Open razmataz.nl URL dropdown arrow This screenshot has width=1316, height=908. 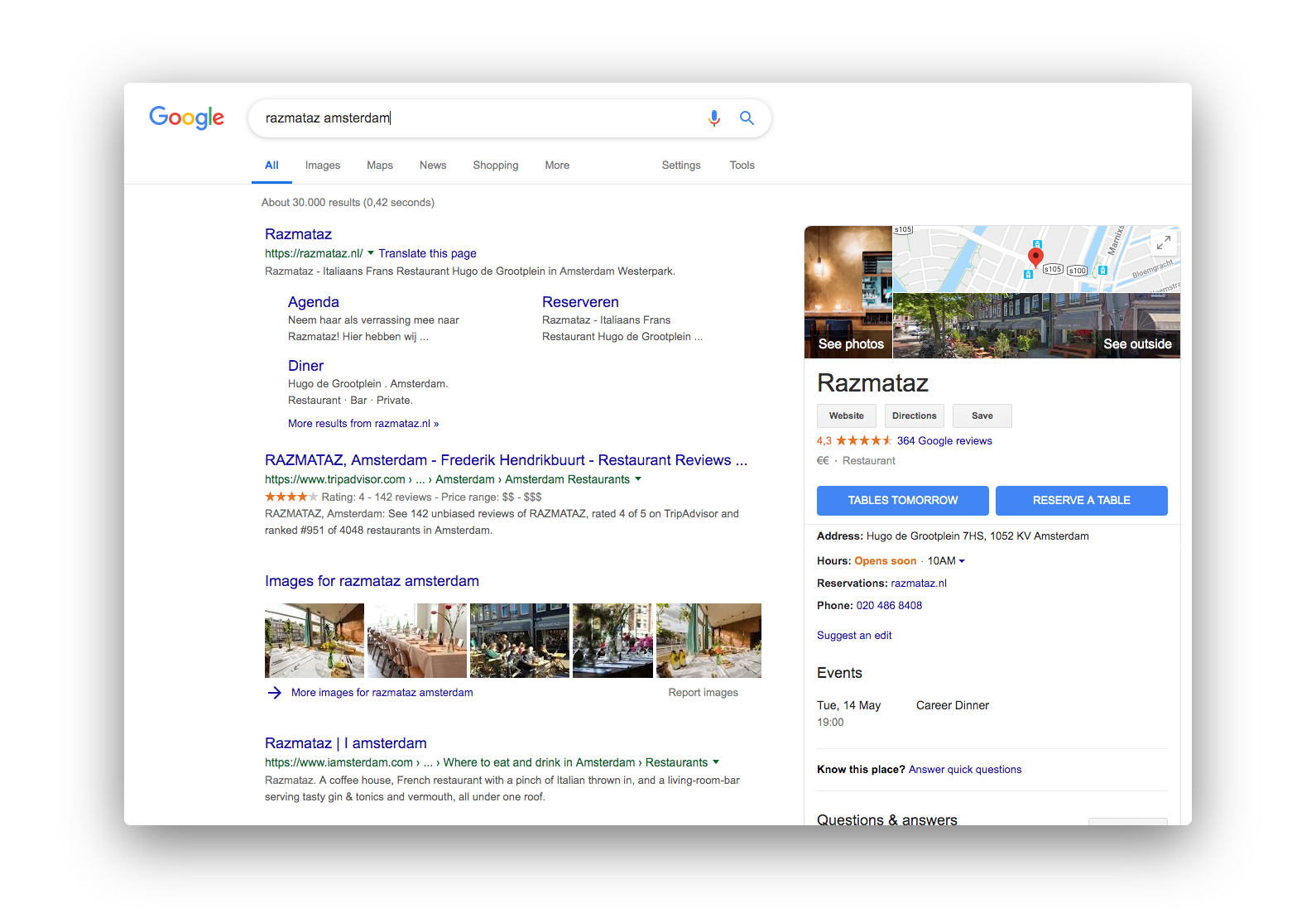coord(371,253)
